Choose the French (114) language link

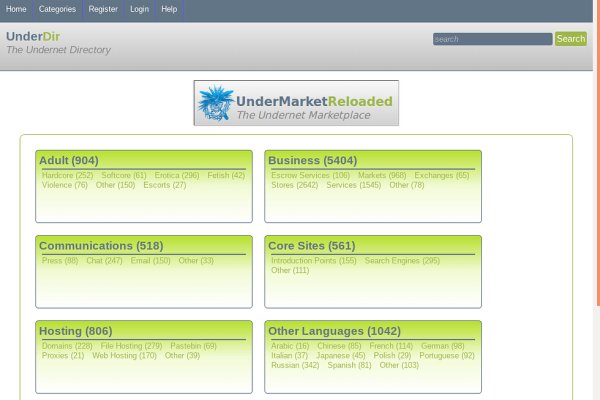[391, 345]
